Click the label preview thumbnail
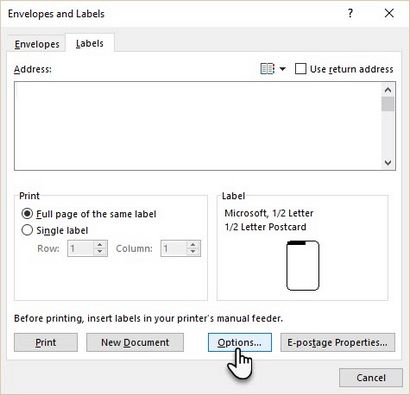Screen dimensions: 410x395 [x=303, y=265]
